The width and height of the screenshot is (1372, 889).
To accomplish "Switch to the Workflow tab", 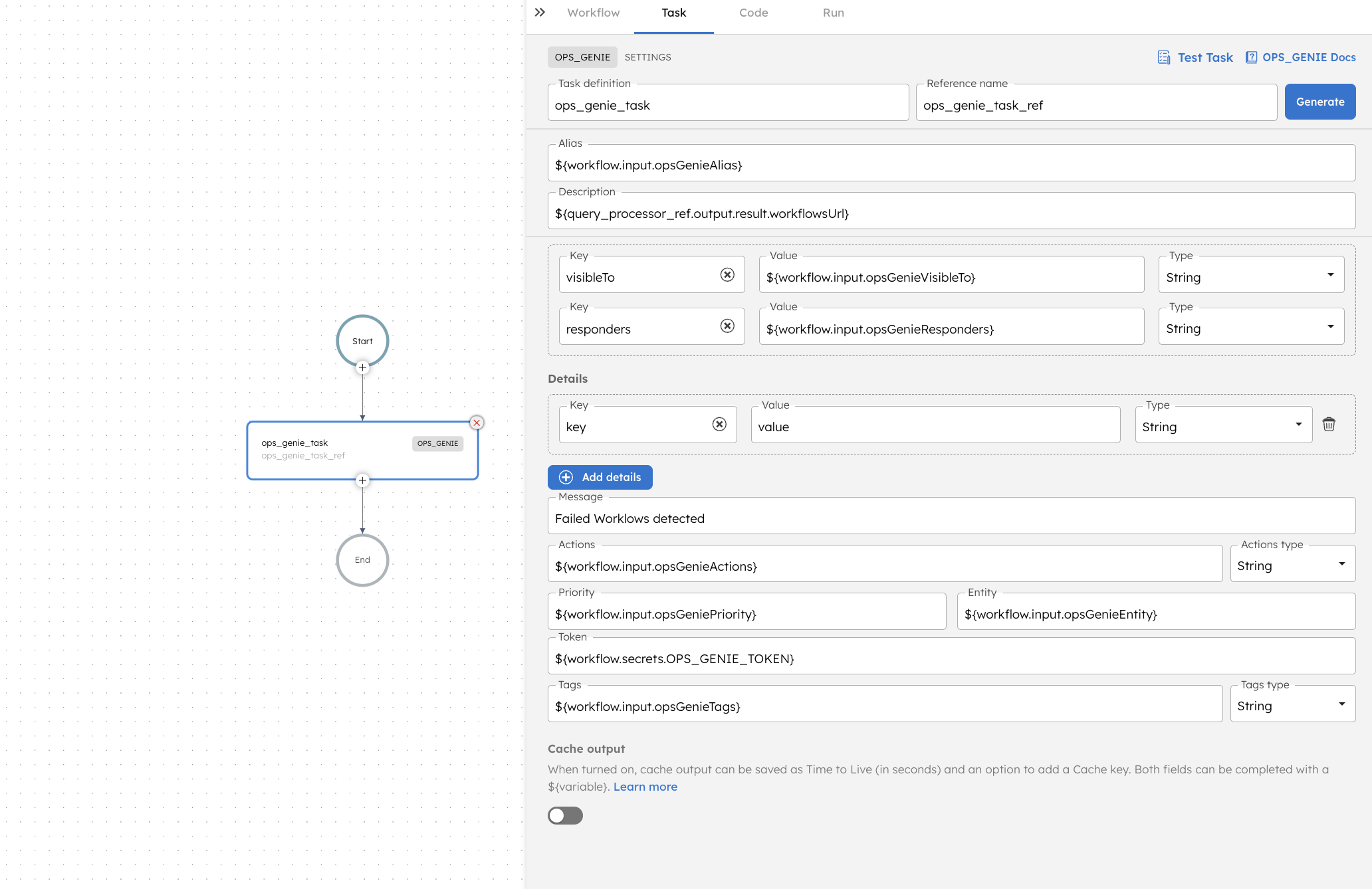I will coord(594,13).
